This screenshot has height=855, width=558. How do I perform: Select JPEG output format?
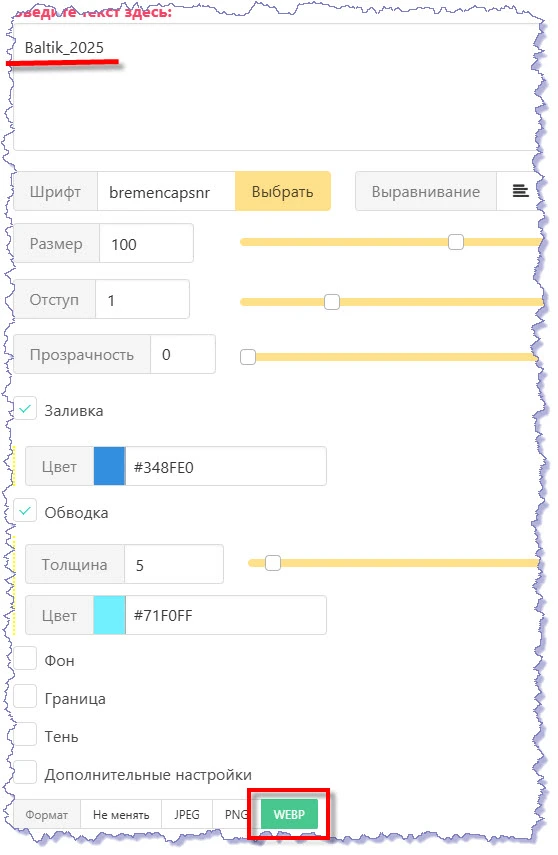(x=187, y=815)
